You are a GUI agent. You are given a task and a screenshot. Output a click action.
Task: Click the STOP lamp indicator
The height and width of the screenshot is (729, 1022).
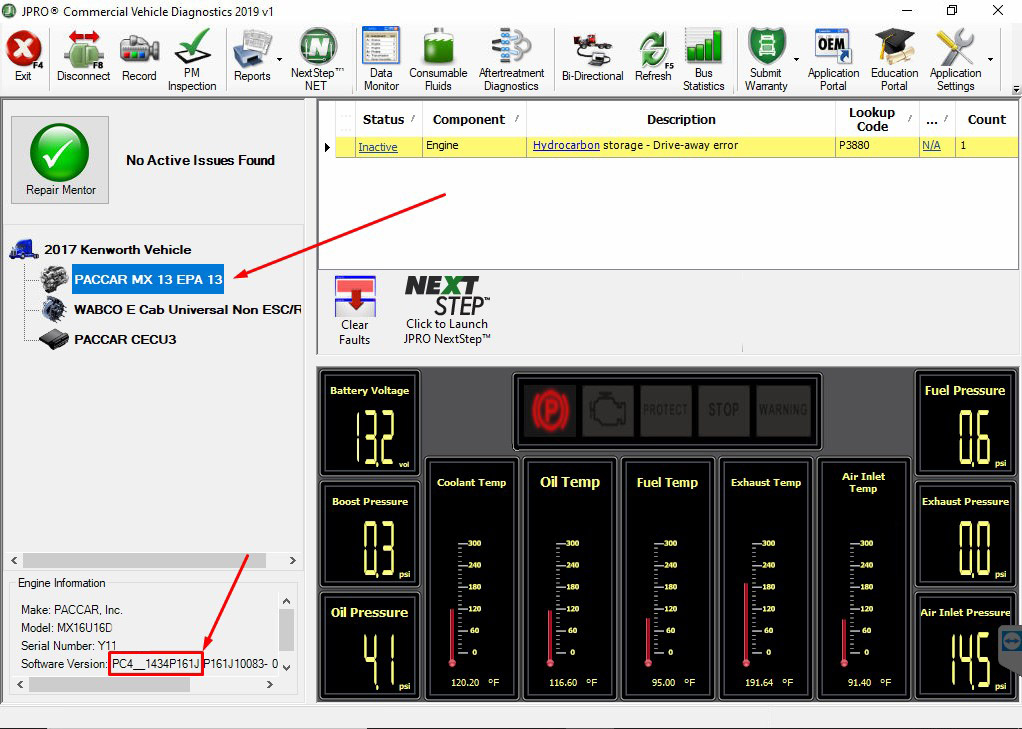coord(723,410)
